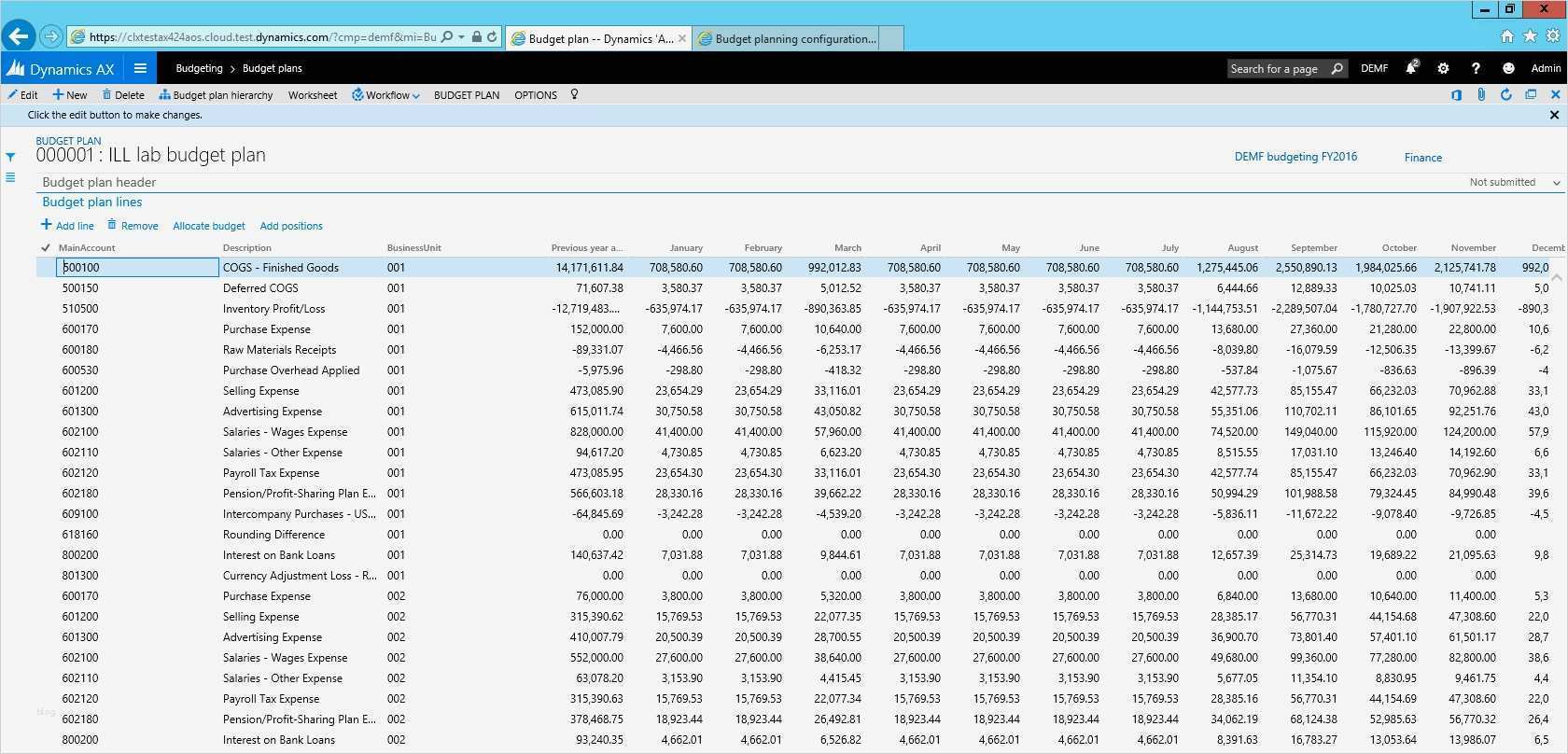Open the notifications bell
The image size is (1568, 754).
click(1411, 68)
